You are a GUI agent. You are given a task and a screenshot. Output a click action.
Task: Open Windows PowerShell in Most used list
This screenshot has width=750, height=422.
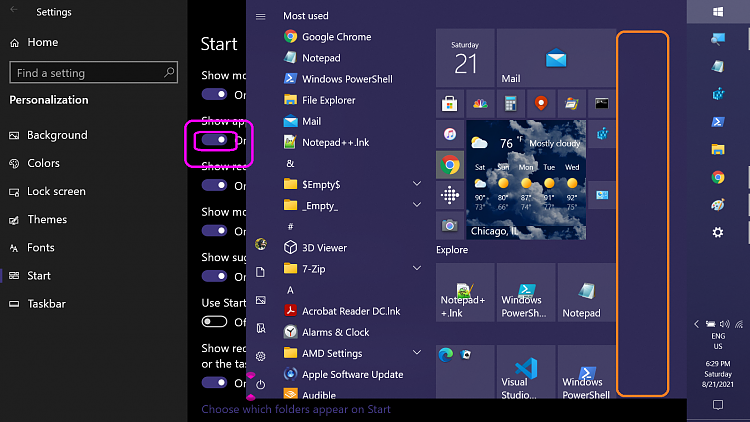pyautogui.click(x=338, y=79)
